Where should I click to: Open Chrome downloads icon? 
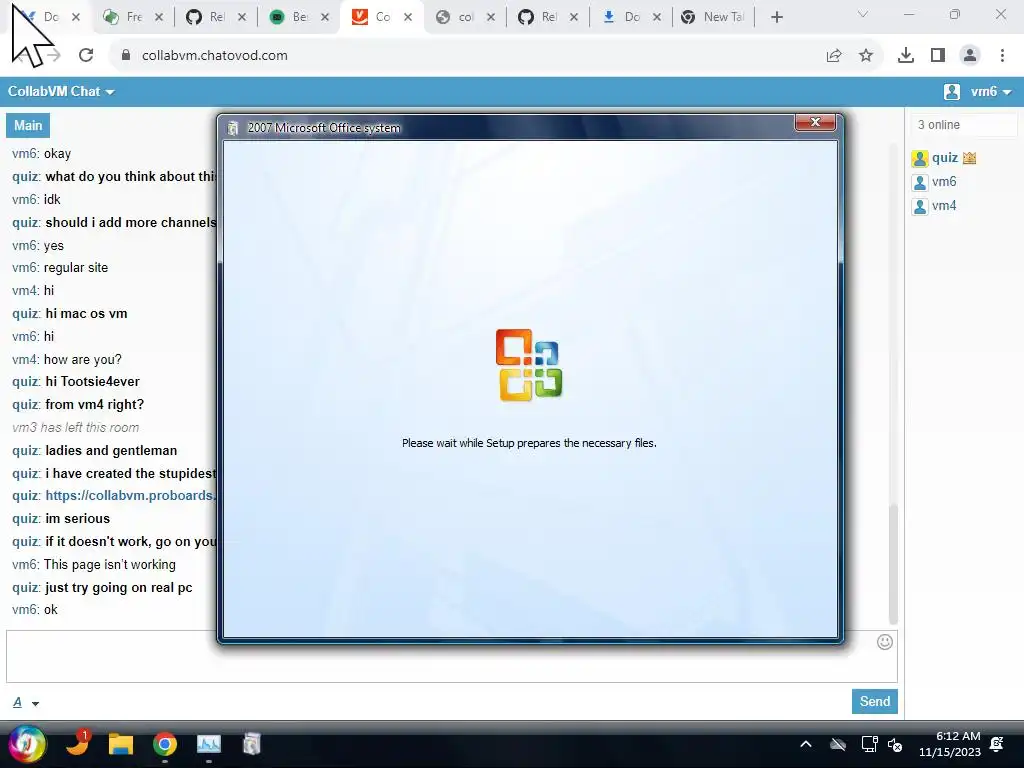click(x=906, y=56)
